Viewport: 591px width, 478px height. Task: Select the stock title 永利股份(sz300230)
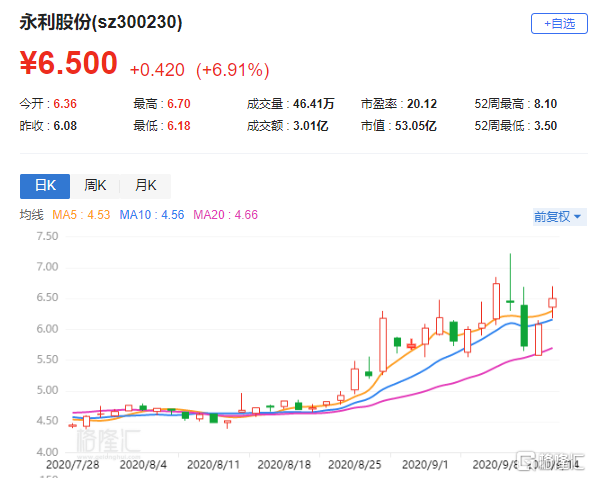tap(101, 22)
